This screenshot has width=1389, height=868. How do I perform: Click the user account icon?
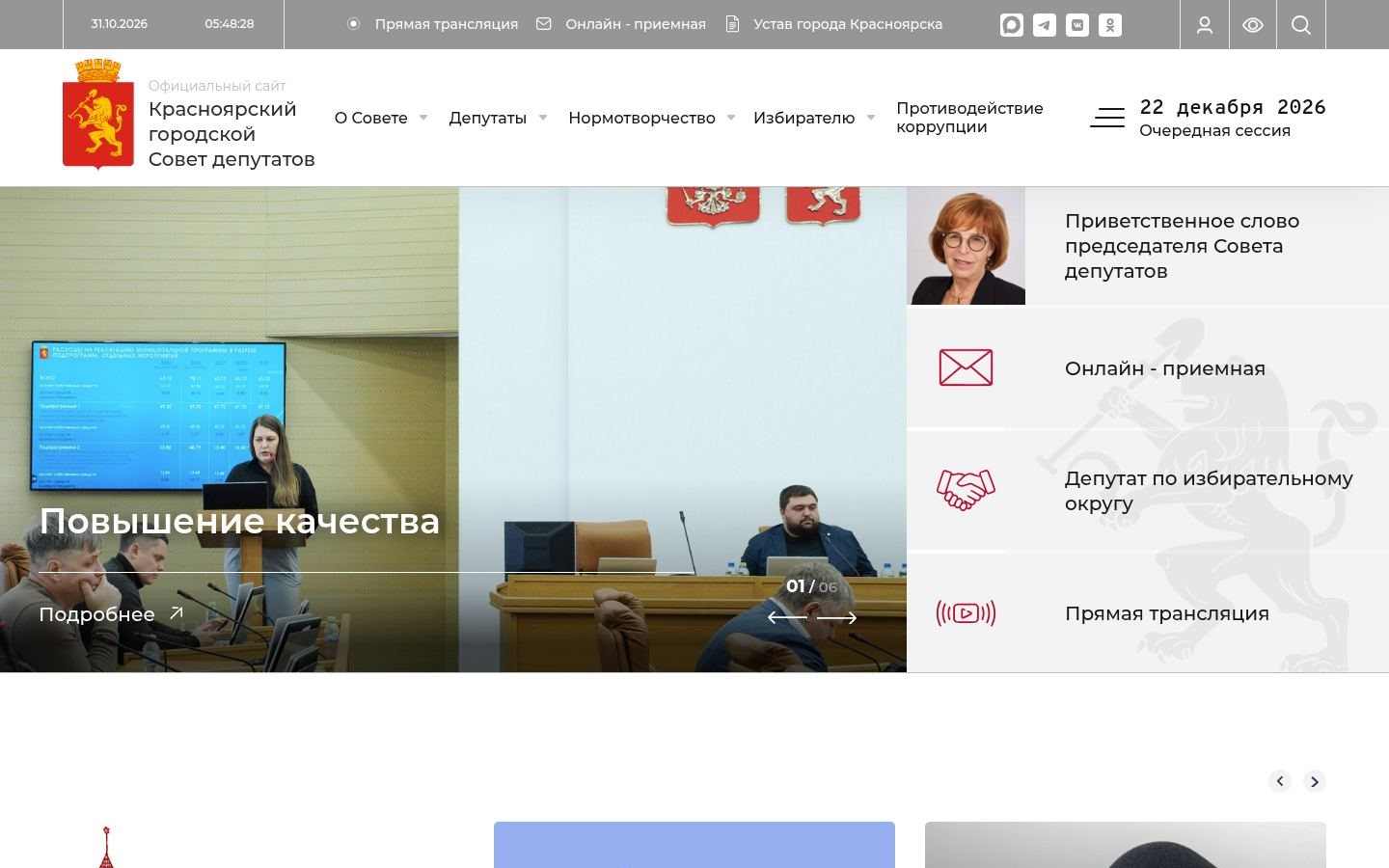coord(1205,25)
